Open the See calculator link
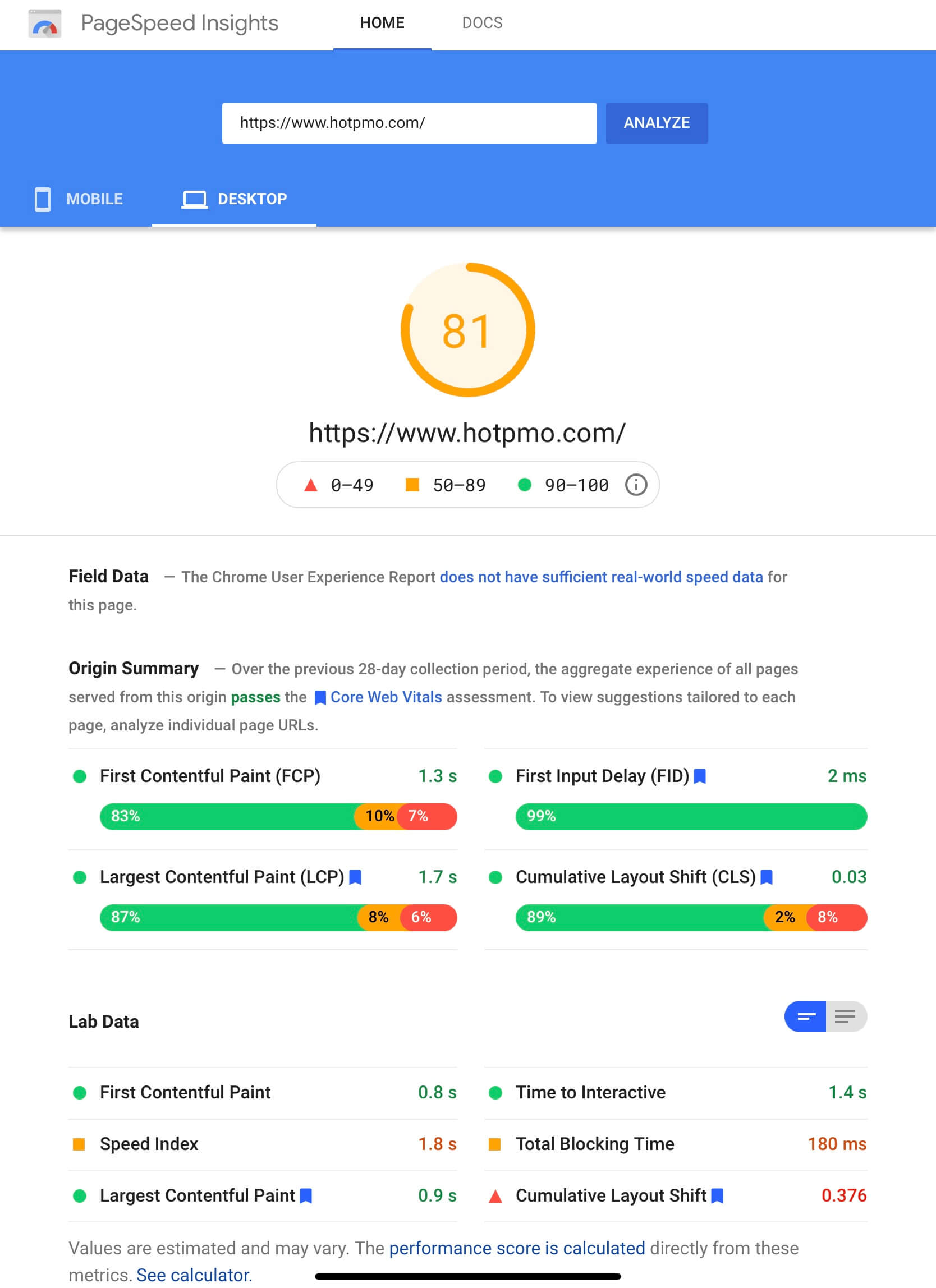Image resolution: width=936 pixels, height=1288 pixels. click(x=194, y=1275)
